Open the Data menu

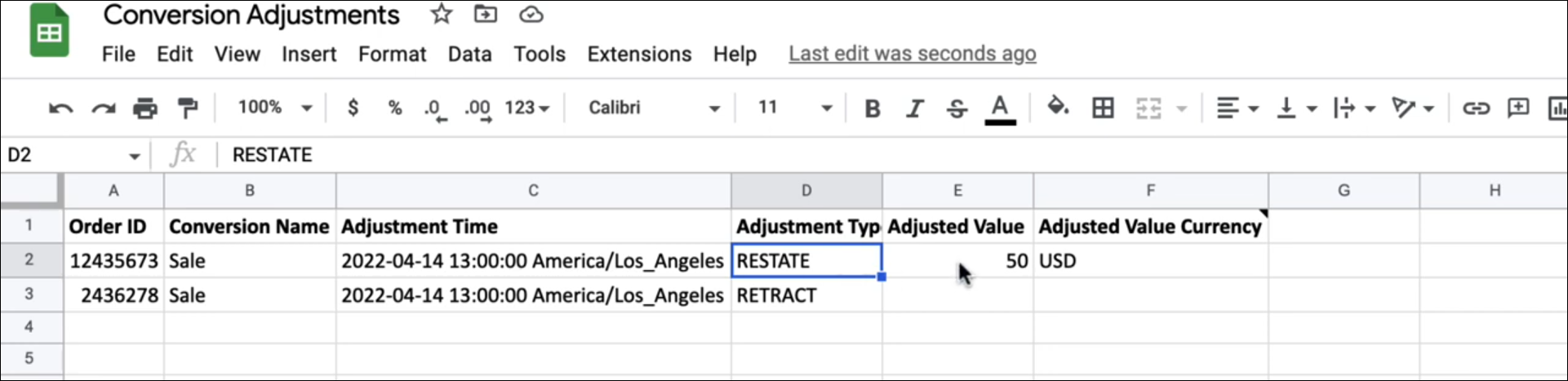coord(469,54)
